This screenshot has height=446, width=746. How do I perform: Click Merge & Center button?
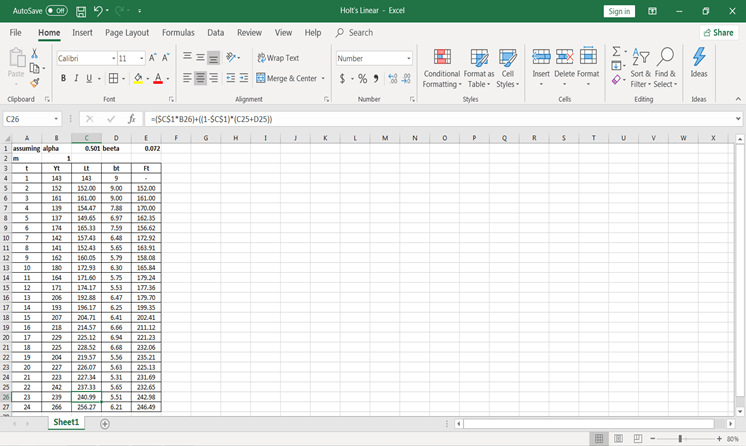[x=287, y=79]
